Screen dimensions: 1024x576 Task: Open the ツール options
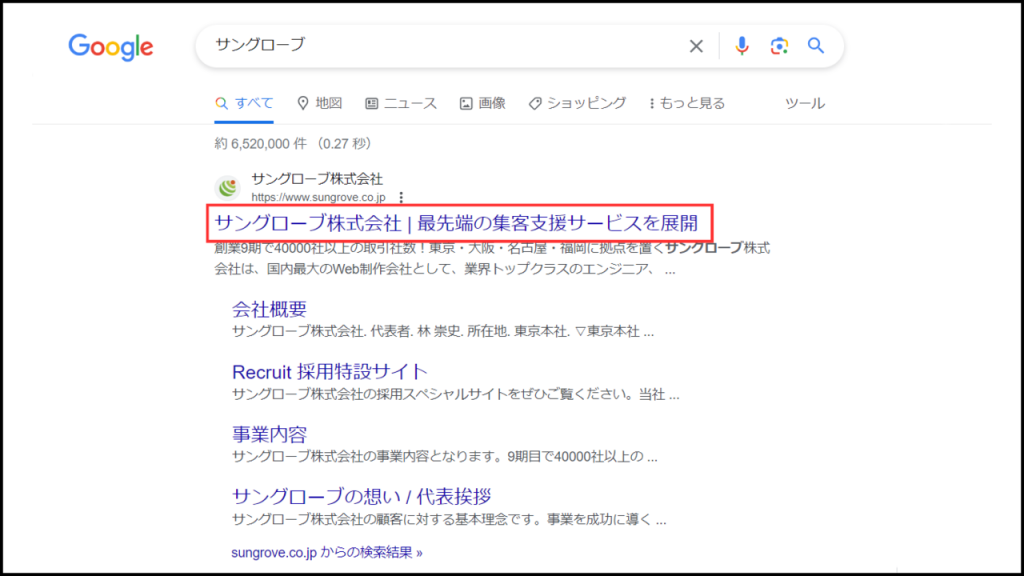[805, 103]
